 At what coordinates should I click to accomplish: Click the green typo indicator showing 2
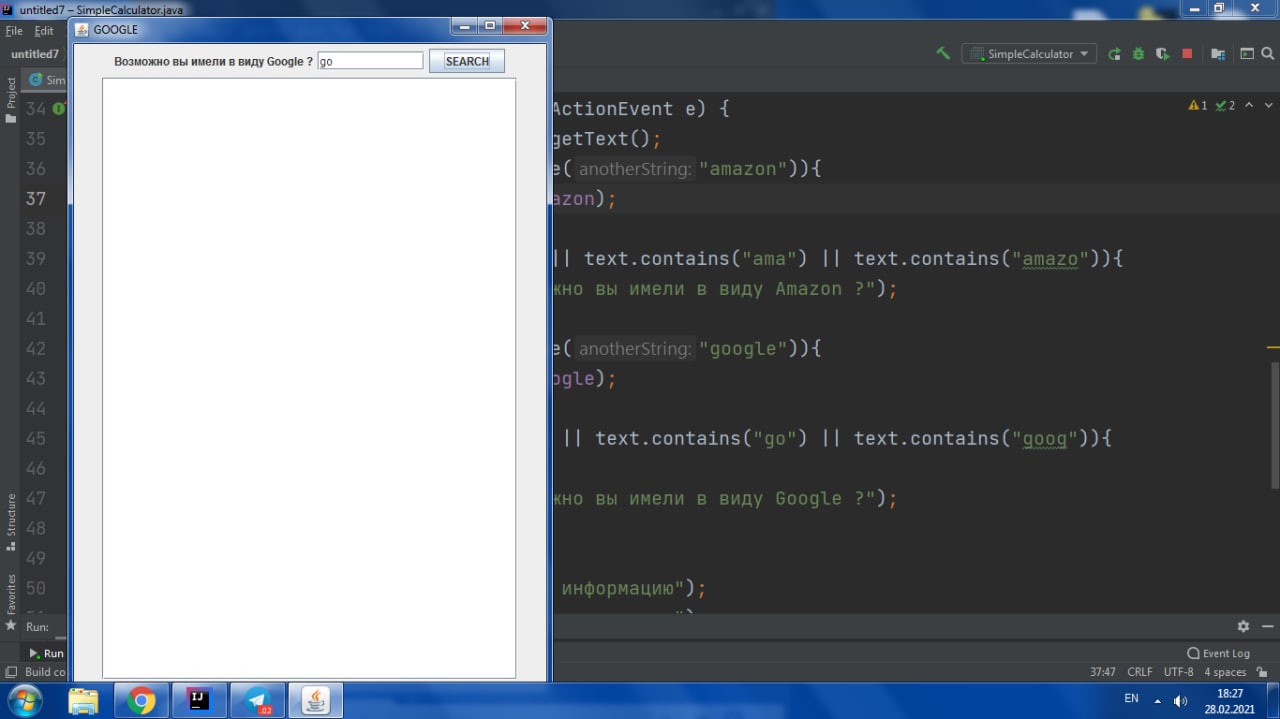tap(1225, 105)
